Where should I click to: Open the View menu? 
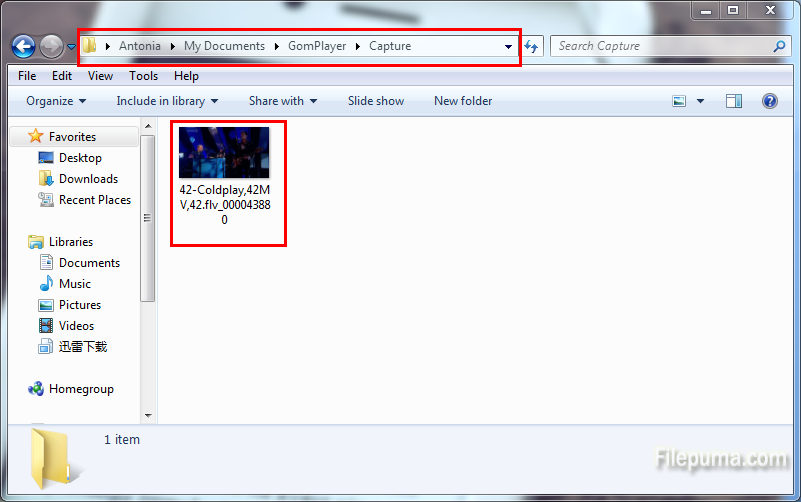coord(100,76)
